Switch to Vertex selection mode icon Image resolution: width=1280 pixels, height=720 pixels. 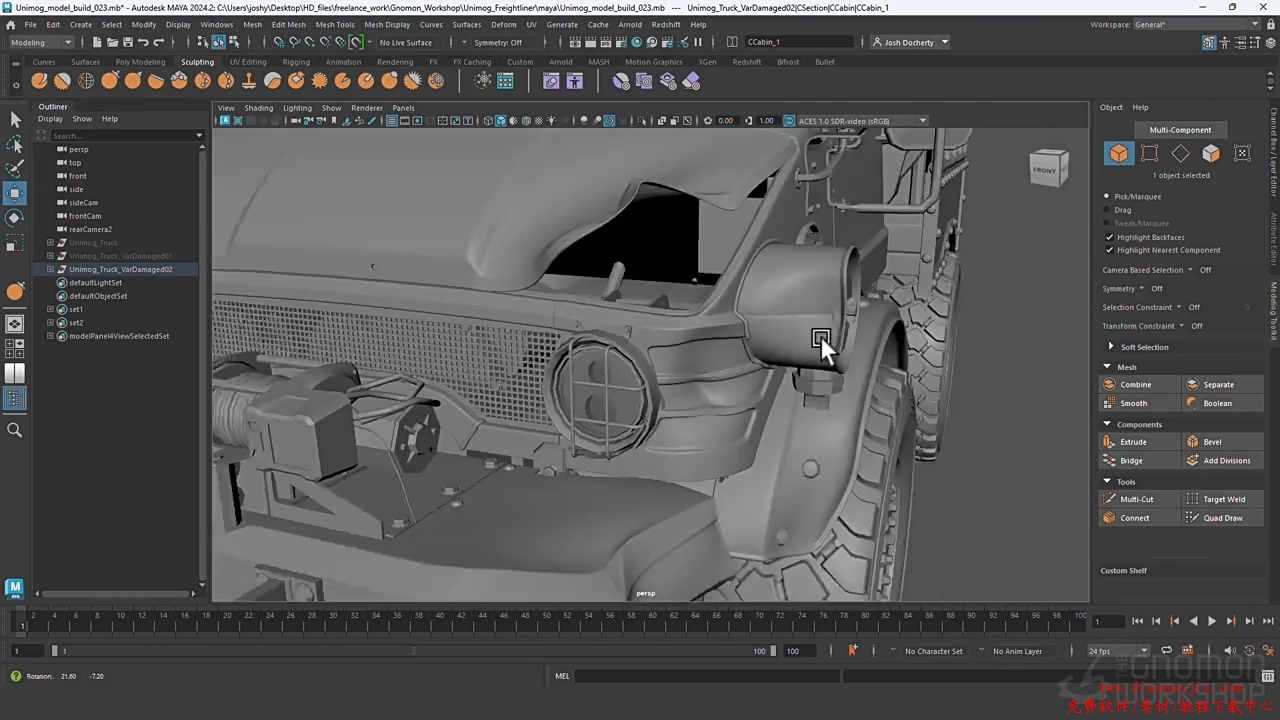(1150, 153)
